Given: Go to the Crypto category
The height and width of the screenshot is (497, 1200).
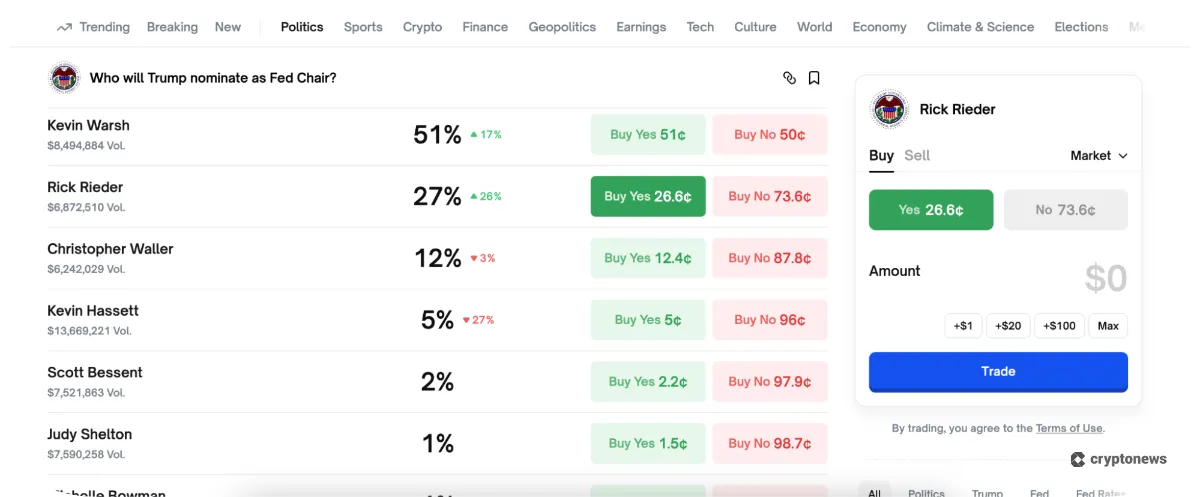Looking at the screenshot, I should point(422,27).
